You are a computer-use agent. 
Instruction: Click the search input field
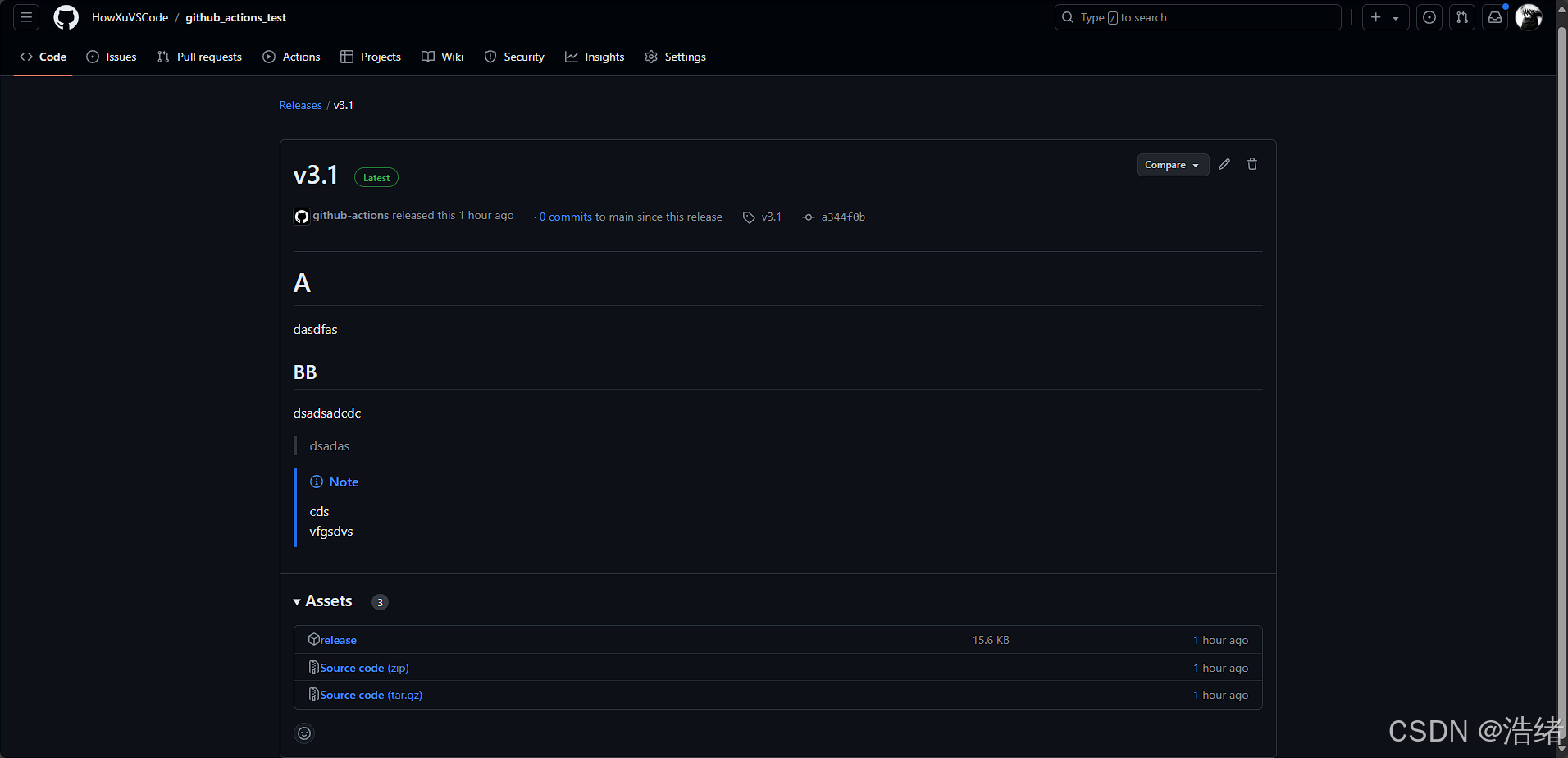click(1197, 17)
